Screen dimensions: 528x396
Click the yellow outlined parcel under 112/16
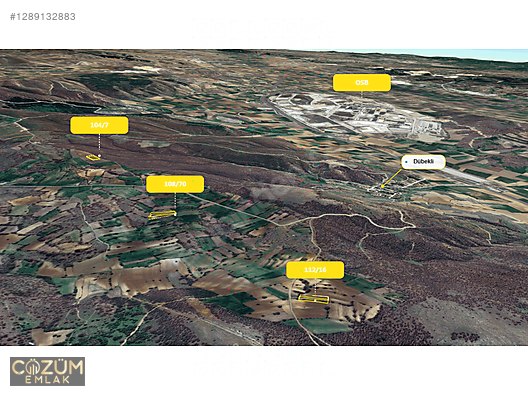click(x=314, y=299)
